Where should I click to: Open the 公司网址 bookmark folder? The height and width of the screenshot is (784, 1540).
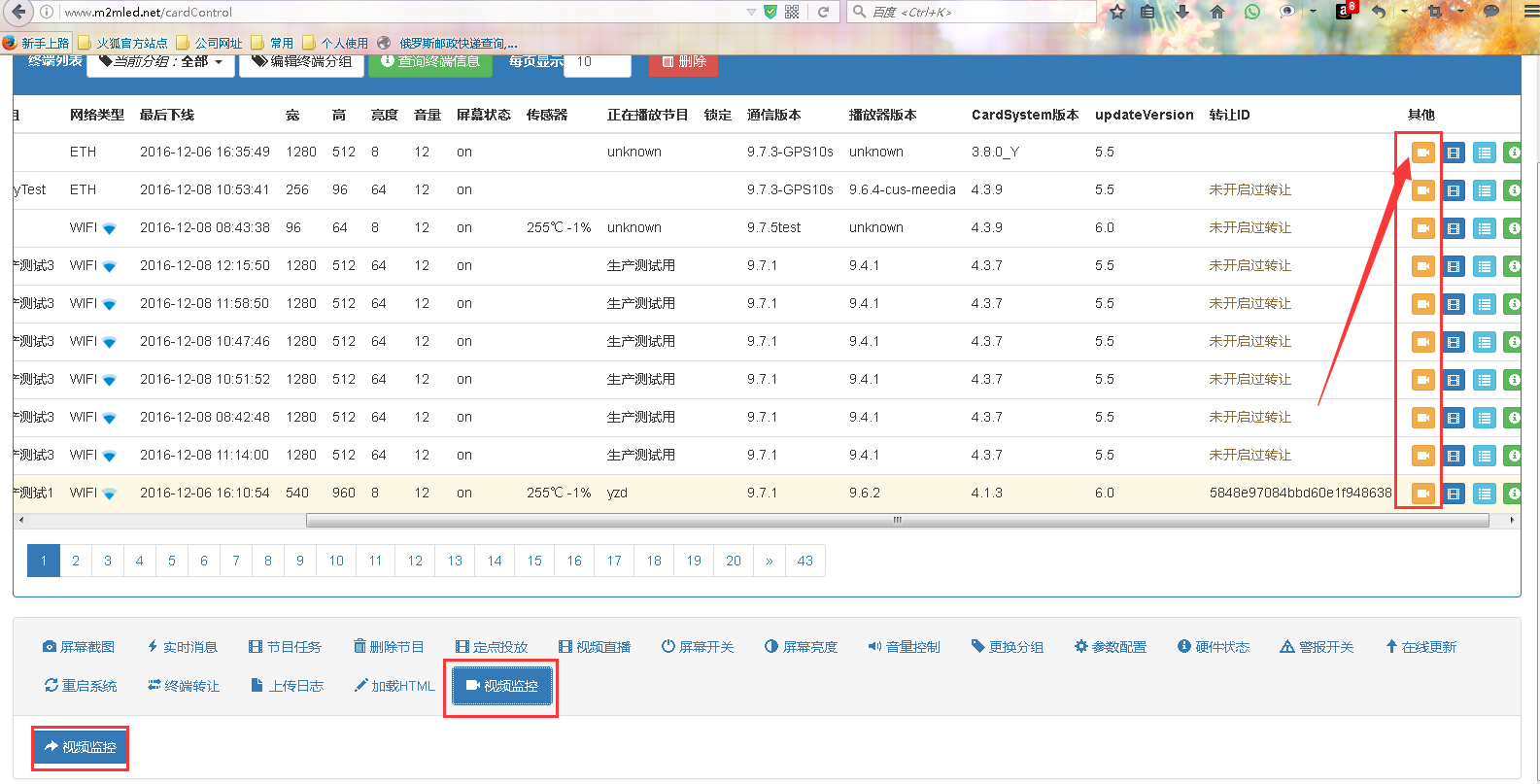[209, 43]
